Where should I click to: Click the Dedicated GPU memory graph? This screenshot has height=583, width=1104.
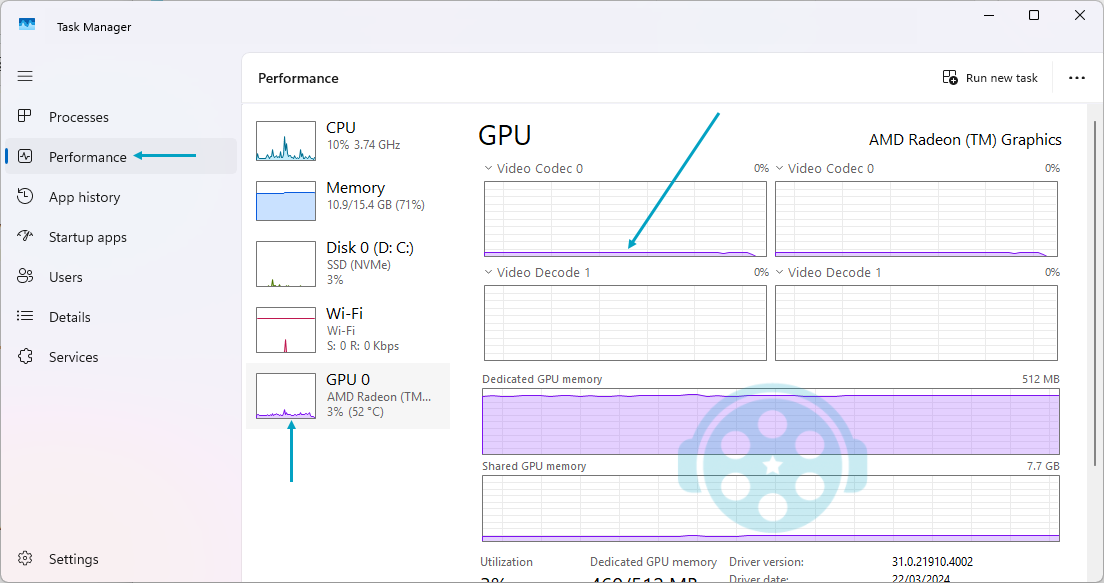click(x=771, y=421)
